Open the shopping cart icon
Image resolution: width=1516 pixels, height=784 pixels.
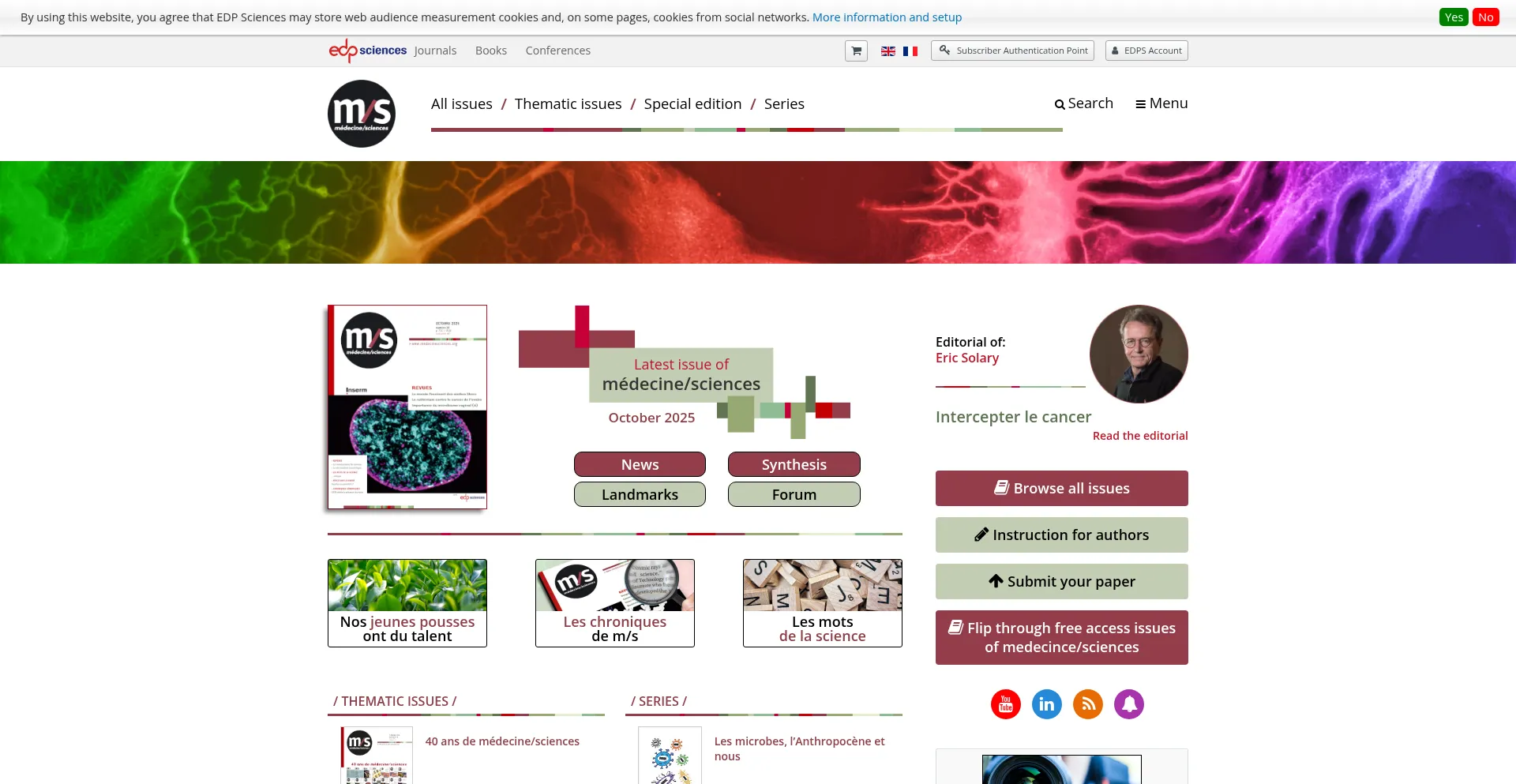tap(856, 51)
